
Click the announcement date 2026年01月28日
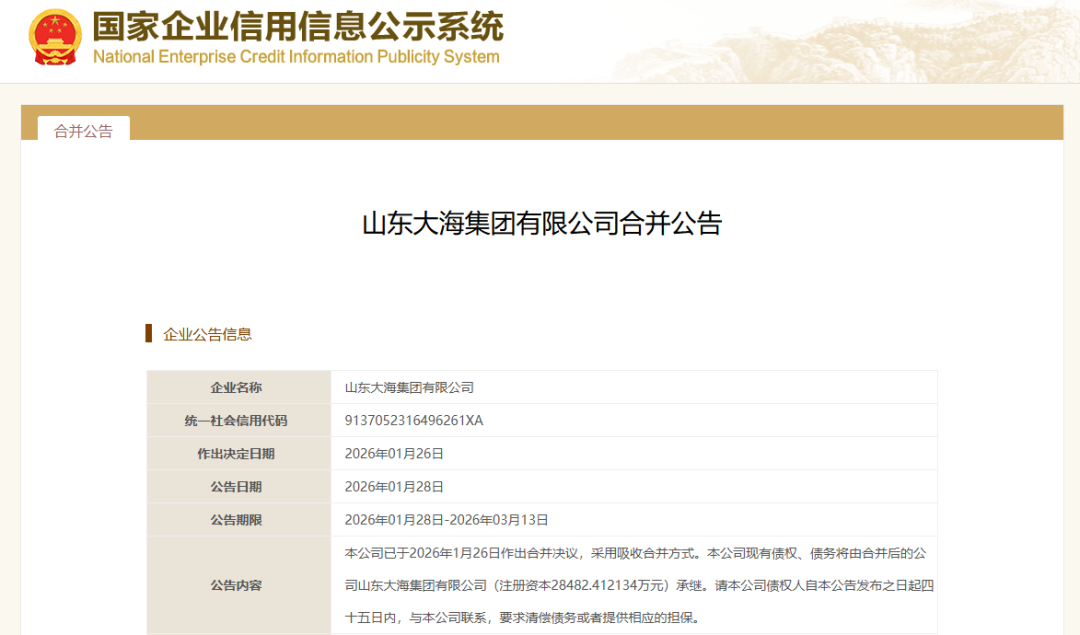394,486
